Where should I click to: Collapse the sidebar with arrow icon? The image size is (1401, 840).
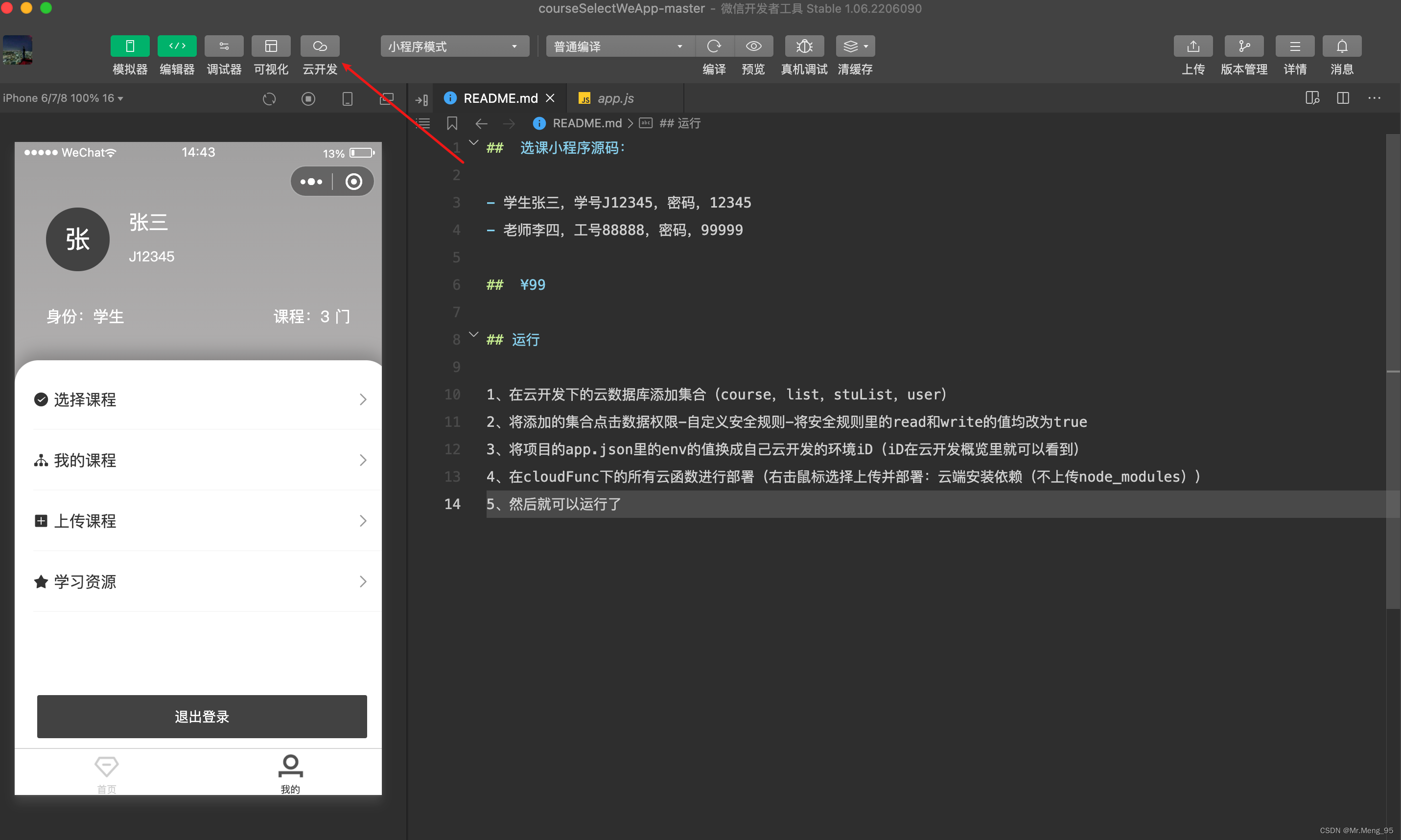tap(421, 100)
